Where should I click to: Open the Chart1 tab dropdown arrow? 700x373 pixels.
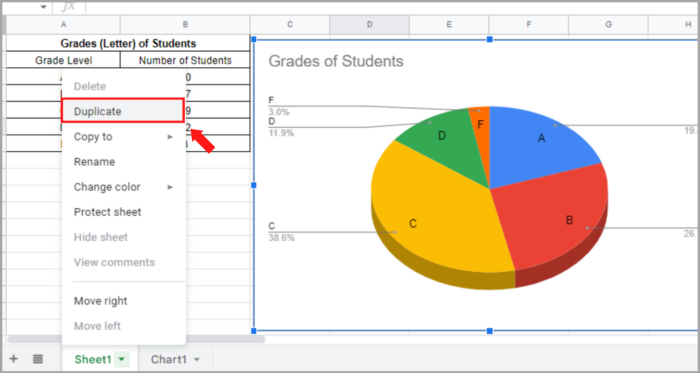[196, 360]
